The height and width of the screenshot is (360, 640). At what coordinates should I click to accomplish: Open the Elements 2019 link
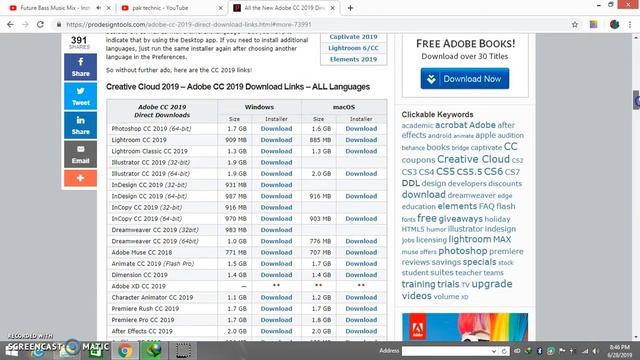click(353, 59)
